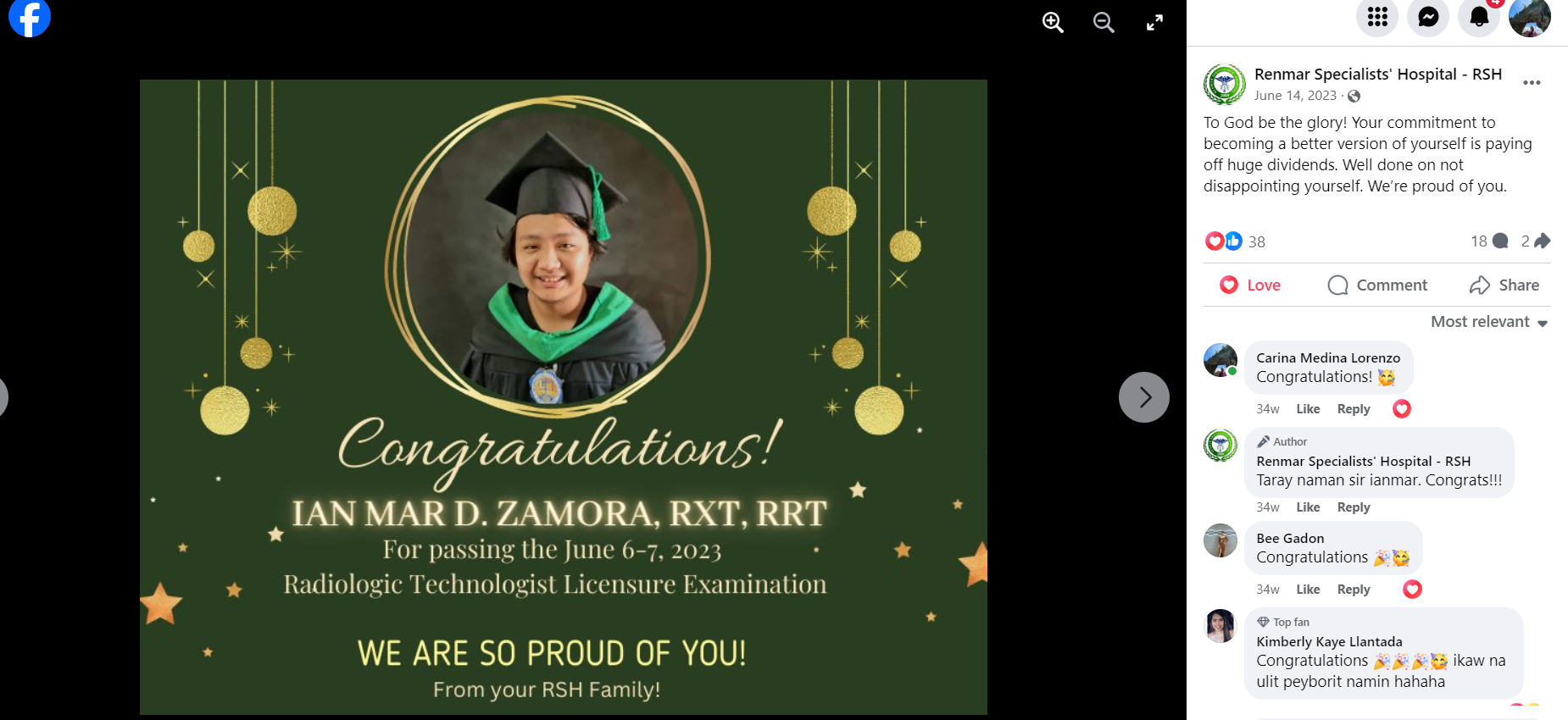The image size is (1568, 720).
Task: Zoom out of the photo
Action: [1104, 23]
